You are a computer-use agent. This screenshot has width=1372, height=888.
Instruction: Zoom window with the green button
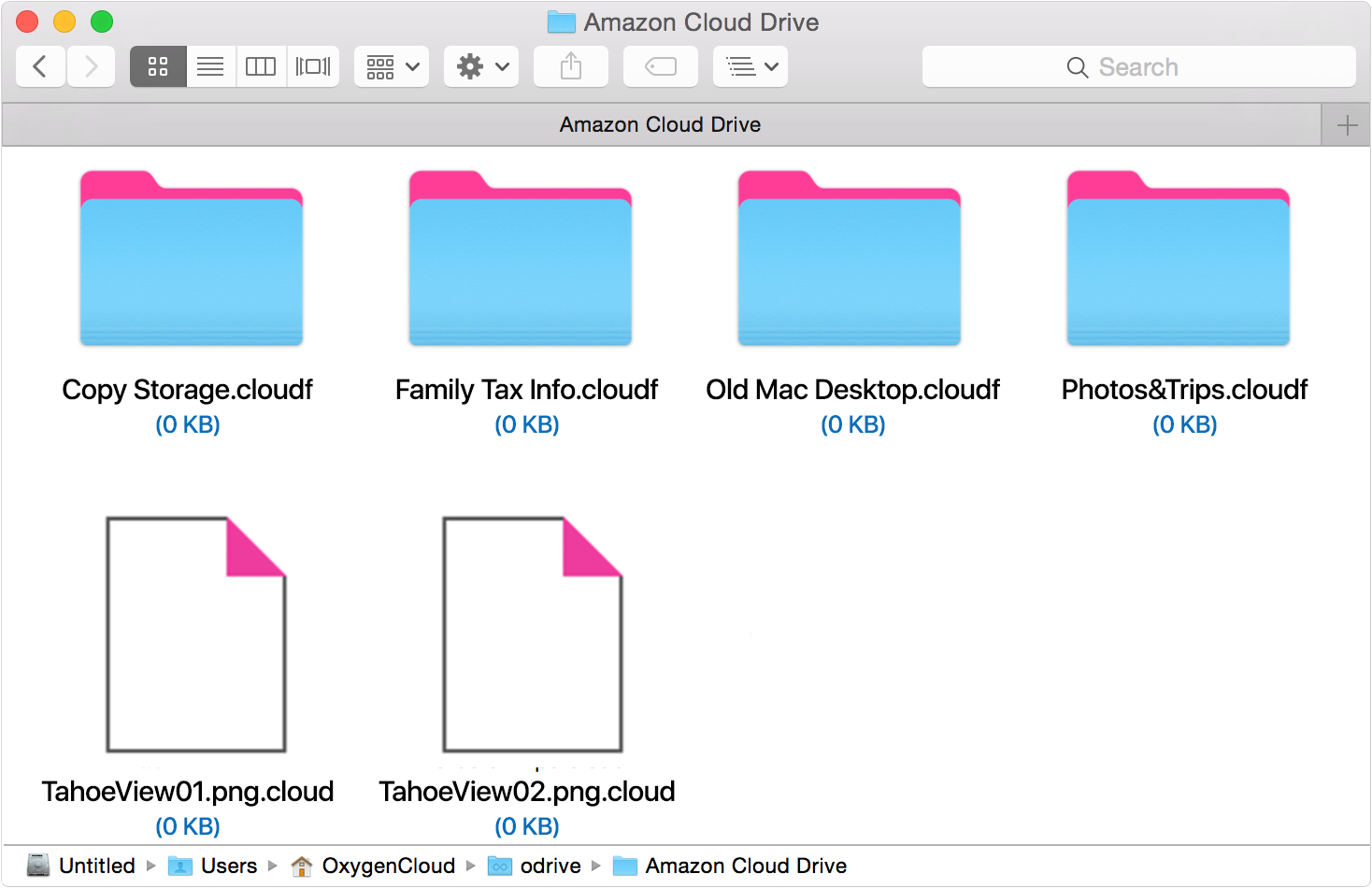102,21
